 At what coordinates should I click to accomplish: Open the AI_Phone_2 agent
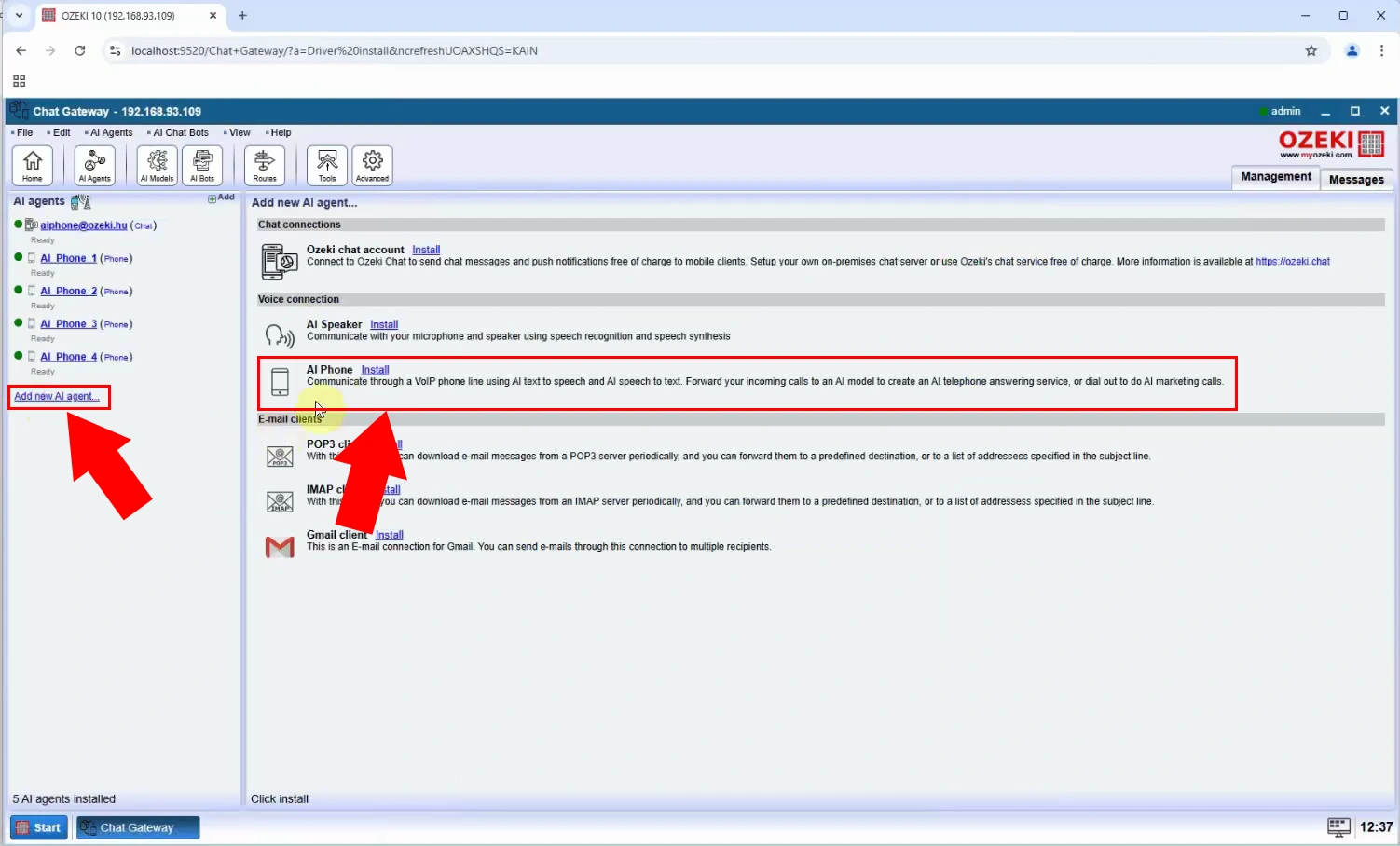coord(68,291)
